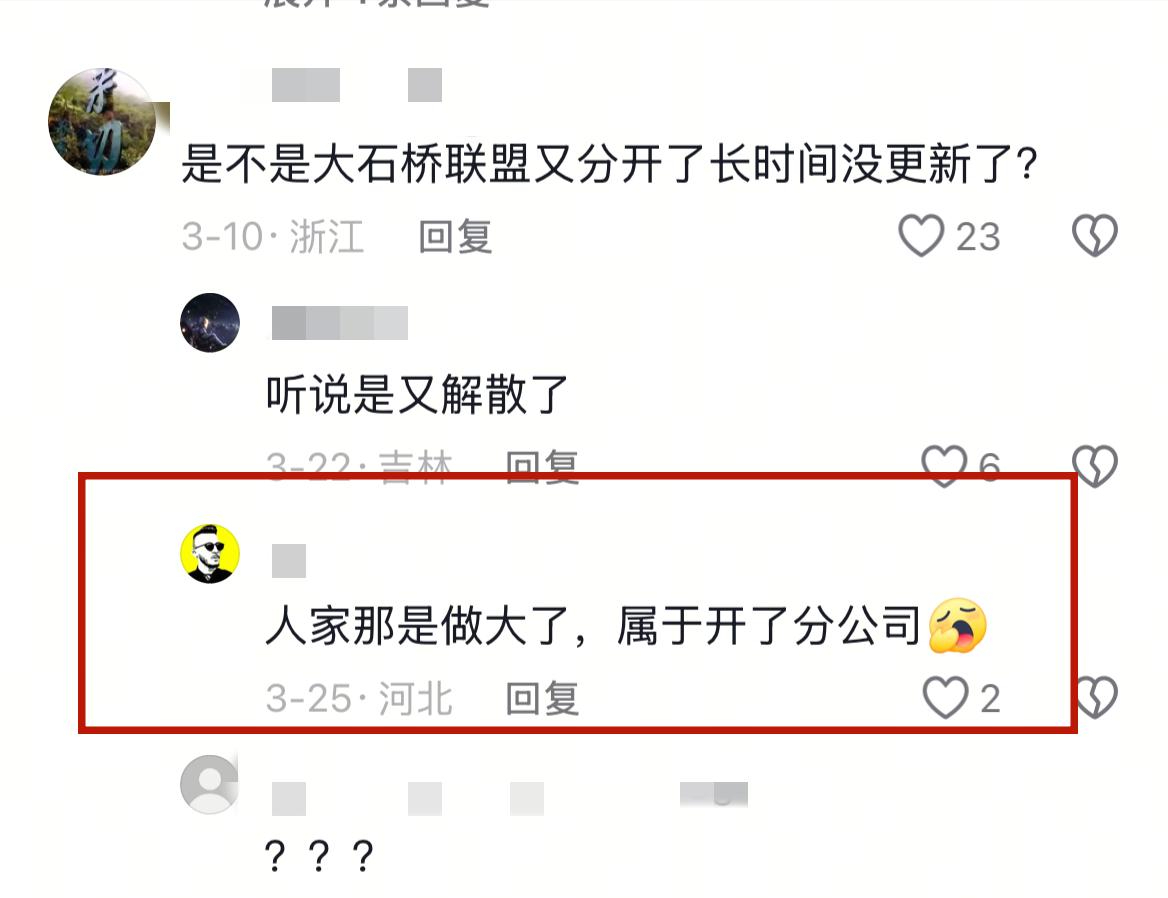Open the landscape avatar with calligraphy
Screen dimensions: 1168x898
coord(102,121)
